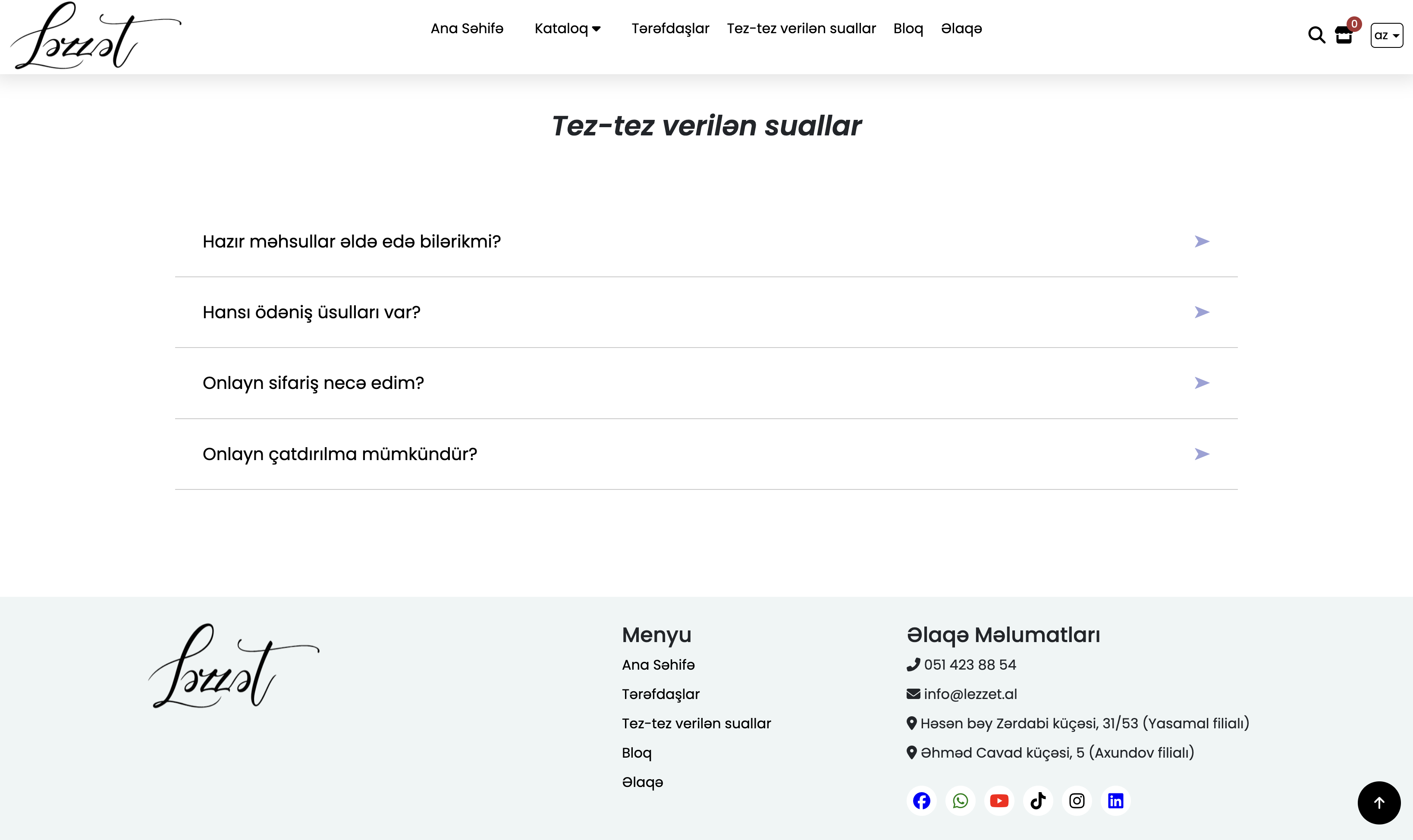Click the scroll-to-top arrow button

tap(1379, 802)
